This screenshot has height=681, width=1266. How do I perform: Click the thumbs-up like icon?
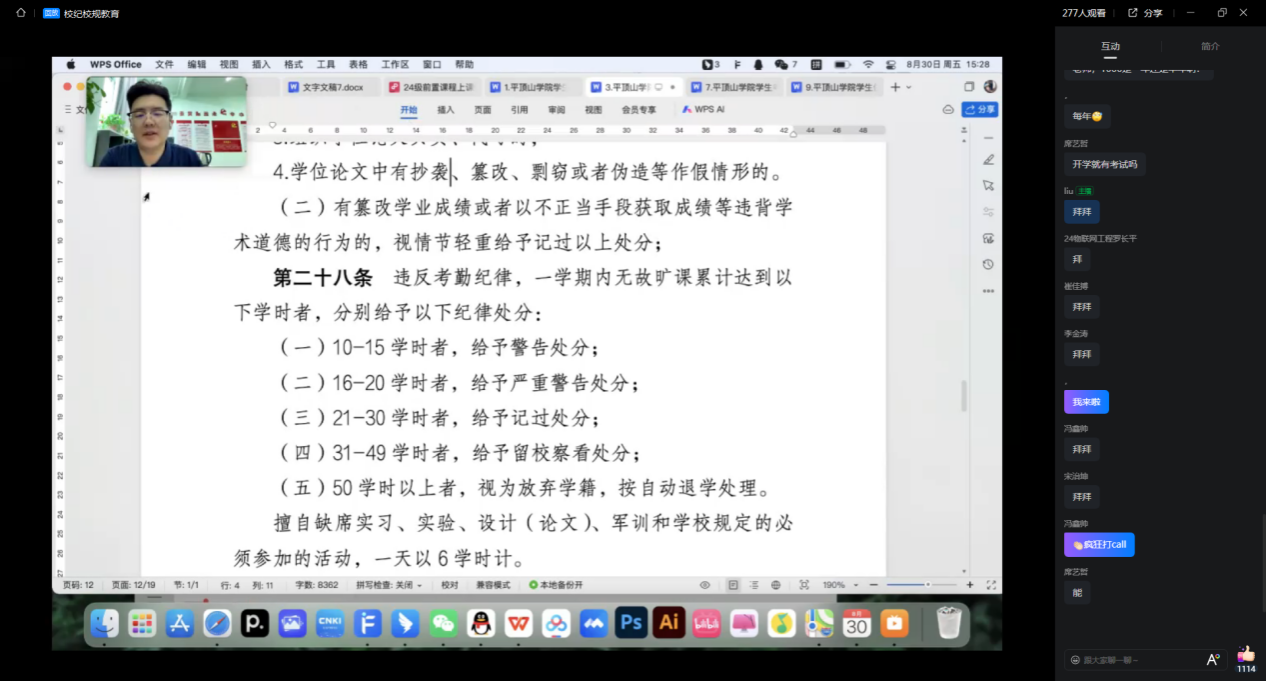pyautogui.click(x=1245, y=654)
